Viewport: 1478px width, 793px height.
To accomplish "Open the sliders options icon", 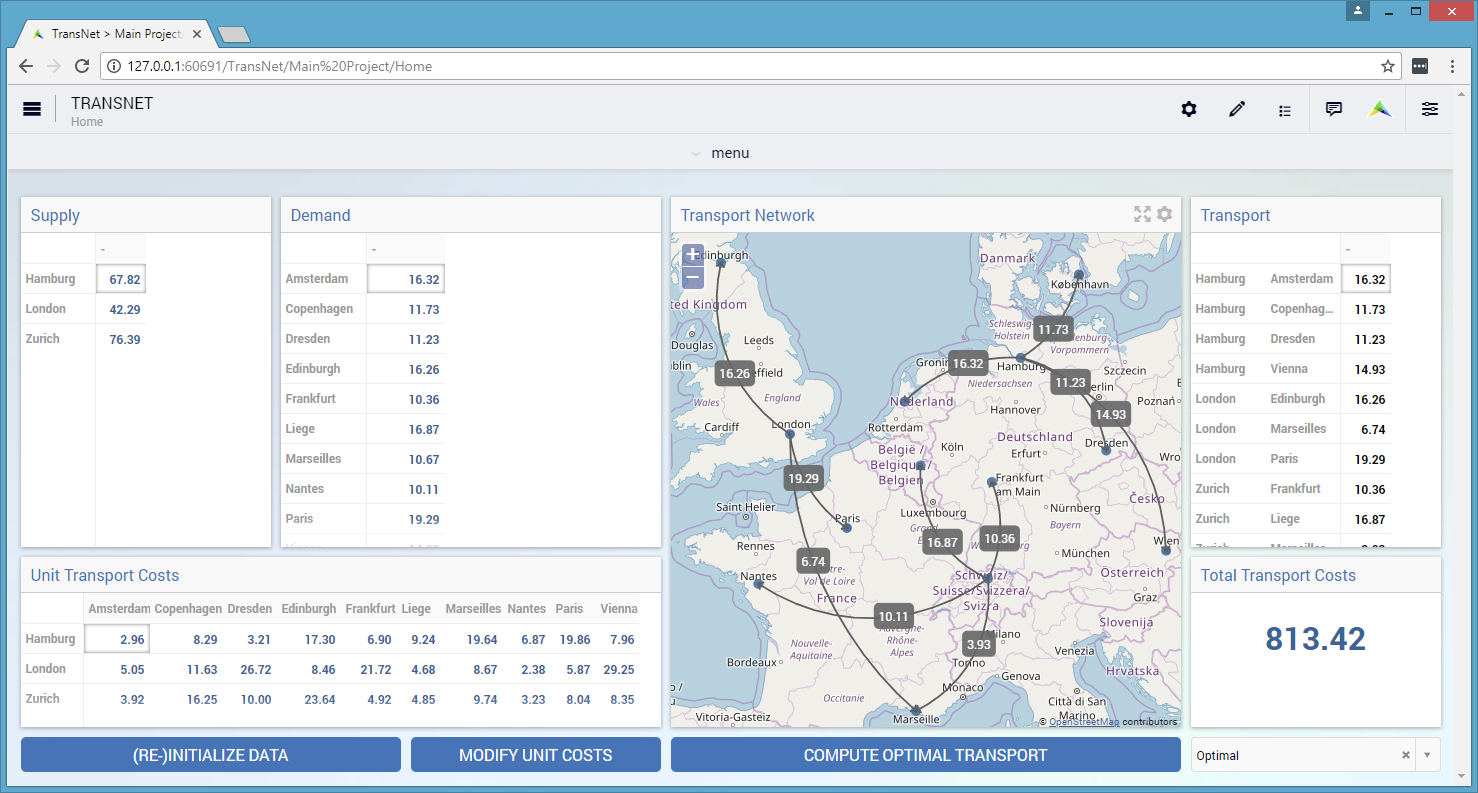I will tap(1430, 109).
